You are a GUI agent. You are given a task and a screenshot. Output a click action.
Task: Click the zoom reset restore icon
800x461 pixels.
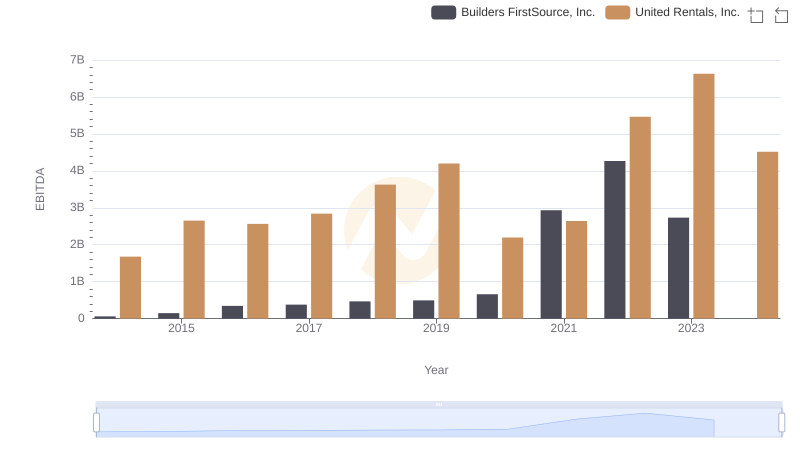pos(781,15)
